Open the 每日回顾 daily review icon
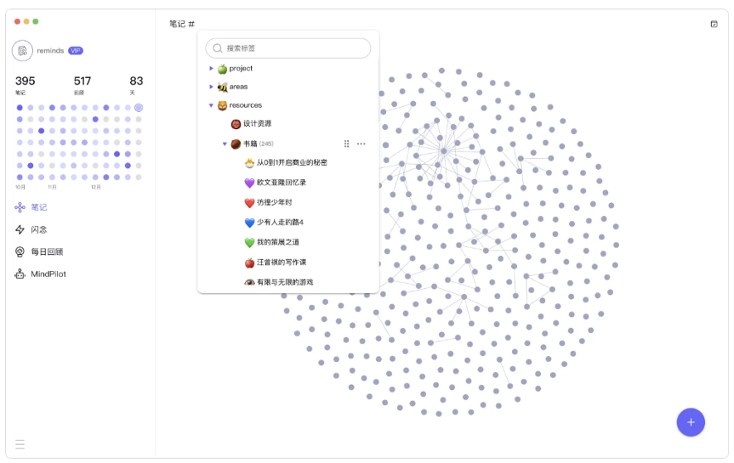734x463 pixels. click(x=20, y=252)
